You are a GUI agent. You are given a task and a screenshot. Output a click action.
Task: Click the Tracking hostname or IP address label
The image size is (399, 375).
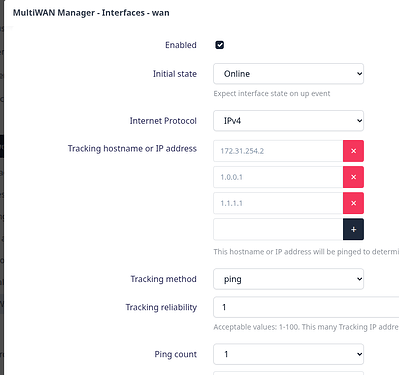(x=132, y=148)
